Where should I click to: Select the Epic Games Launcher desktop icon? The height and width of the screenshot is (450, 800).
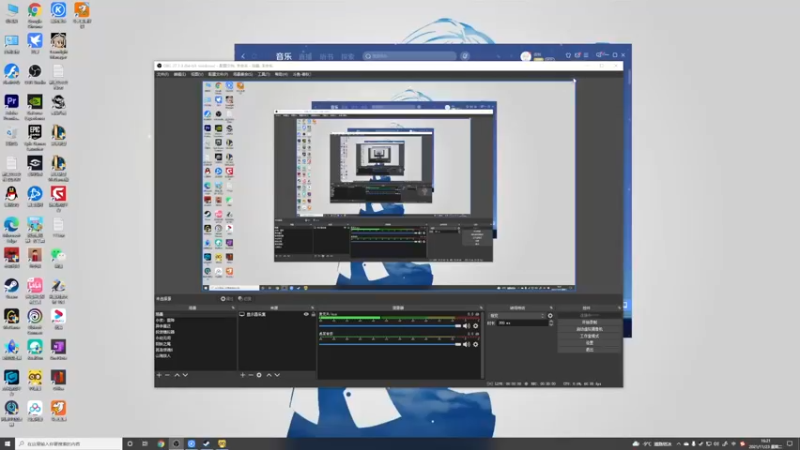tap(35, 137)
